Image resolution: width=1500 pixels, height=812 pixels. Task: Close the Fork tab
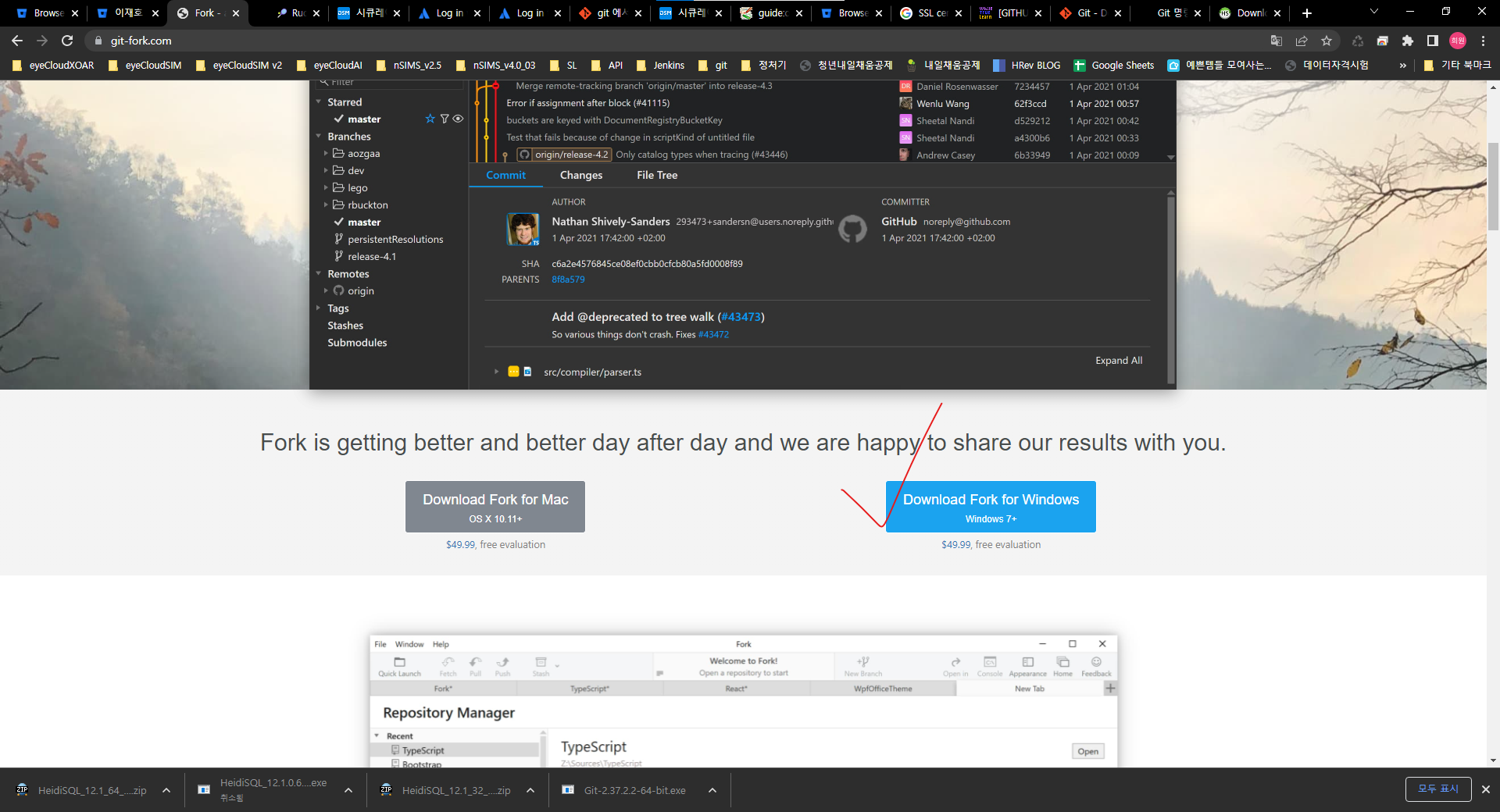pyautogui.click(x=236, y=13)
